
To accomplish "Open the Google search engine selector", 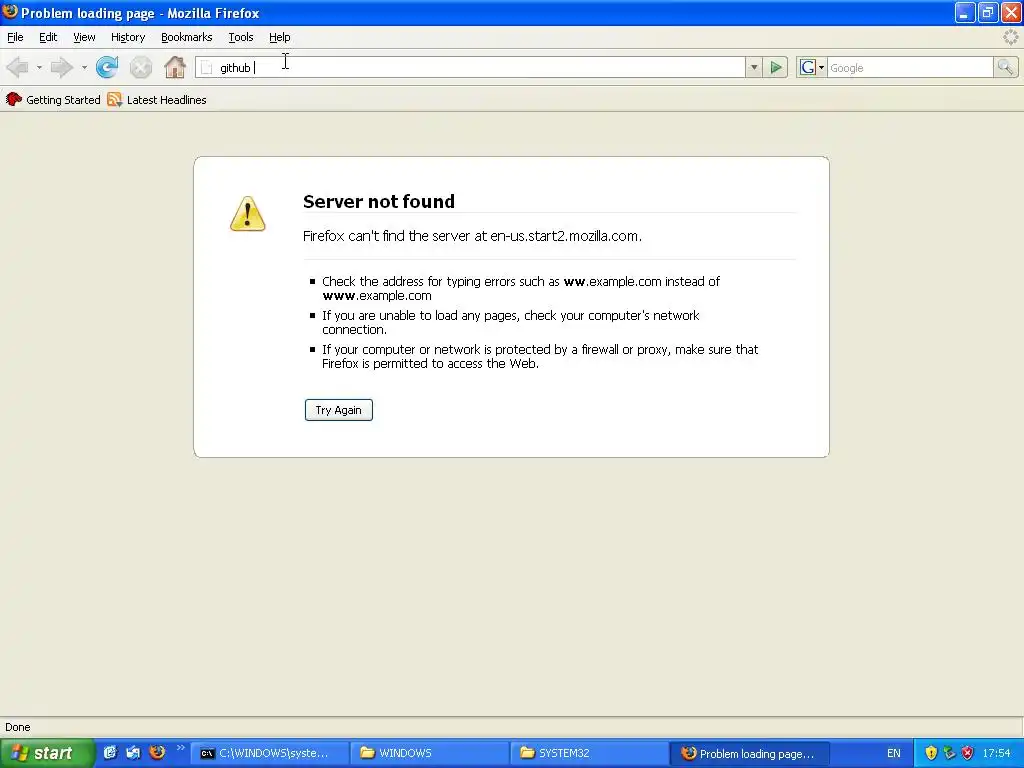I will tap(812, 67).
